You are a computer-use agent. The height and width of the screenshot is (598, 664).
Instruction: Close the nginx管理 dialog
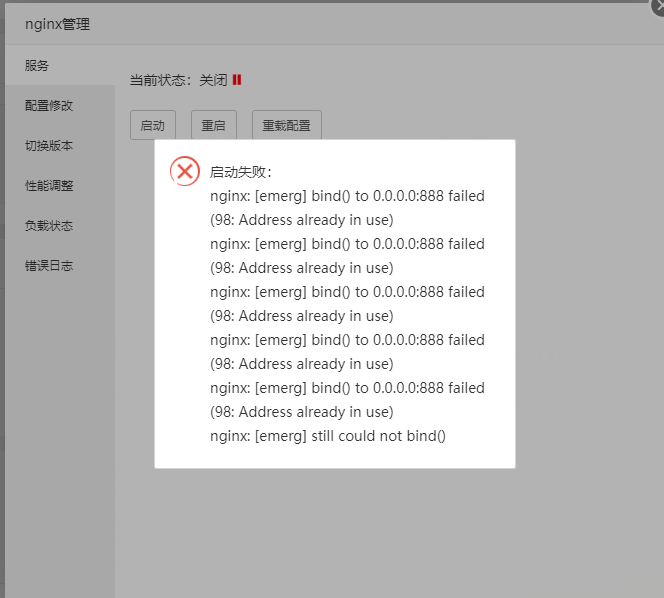coord(658,6)
